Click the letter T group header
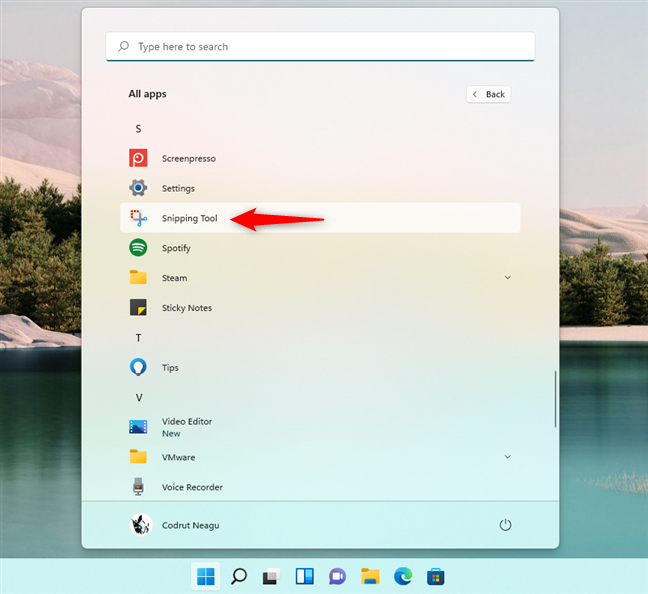This screenshot has height=594, width=648. tap(138, 338)
